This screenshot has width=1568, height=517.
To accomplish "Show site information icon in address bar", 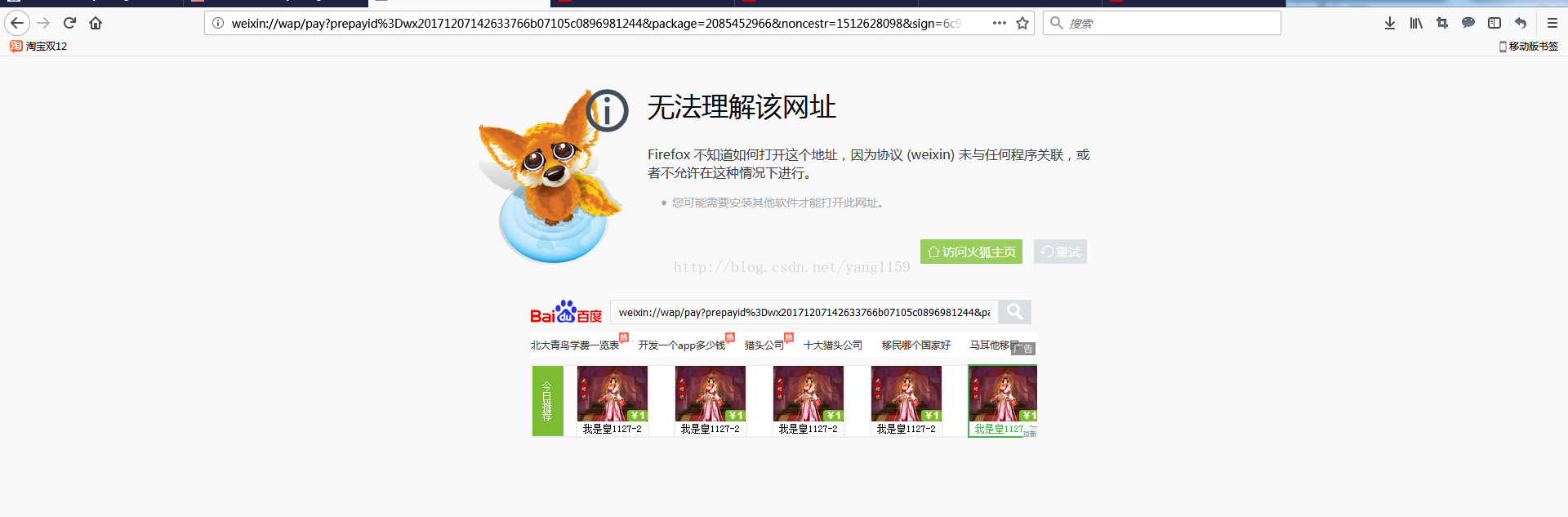I will [x=218, y=23].
